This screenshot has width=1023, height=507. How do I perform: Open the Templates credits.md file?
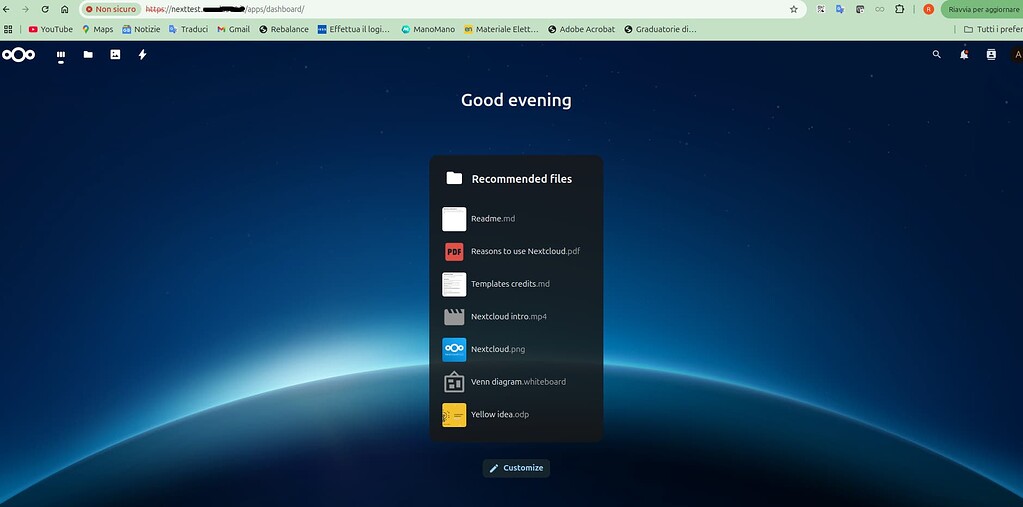click(x=510, y=284)
